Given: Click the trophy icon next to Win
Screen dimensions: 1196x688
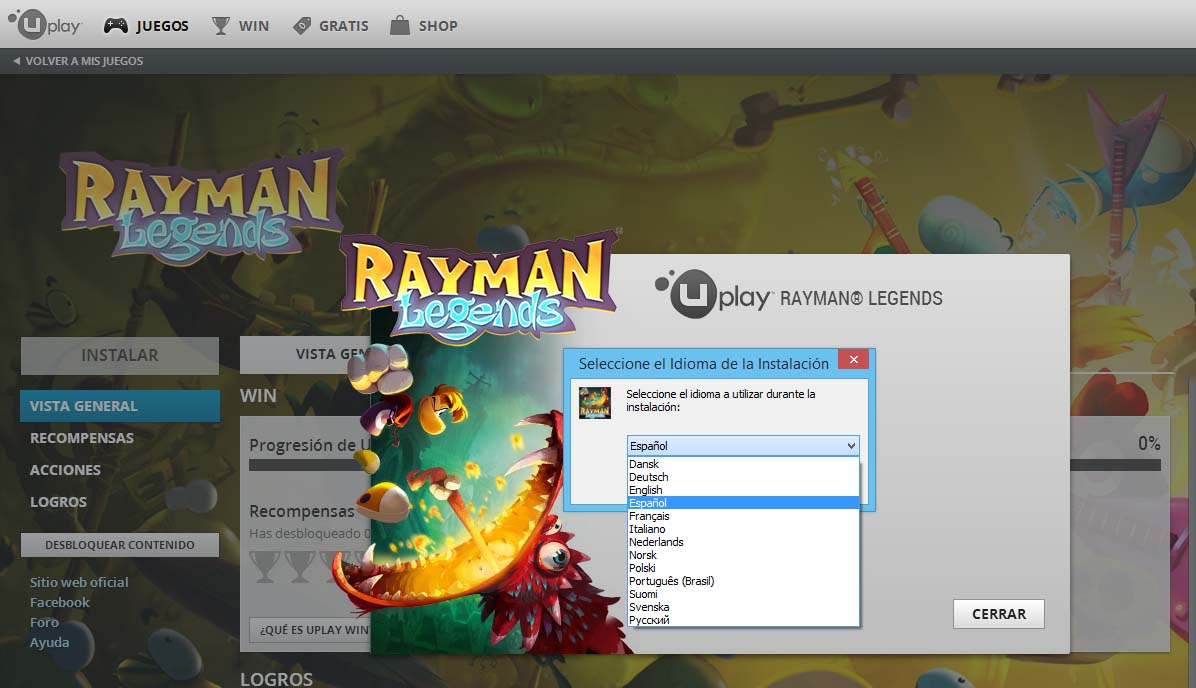Looking at the screenshot, I should [x=220, y=26].
